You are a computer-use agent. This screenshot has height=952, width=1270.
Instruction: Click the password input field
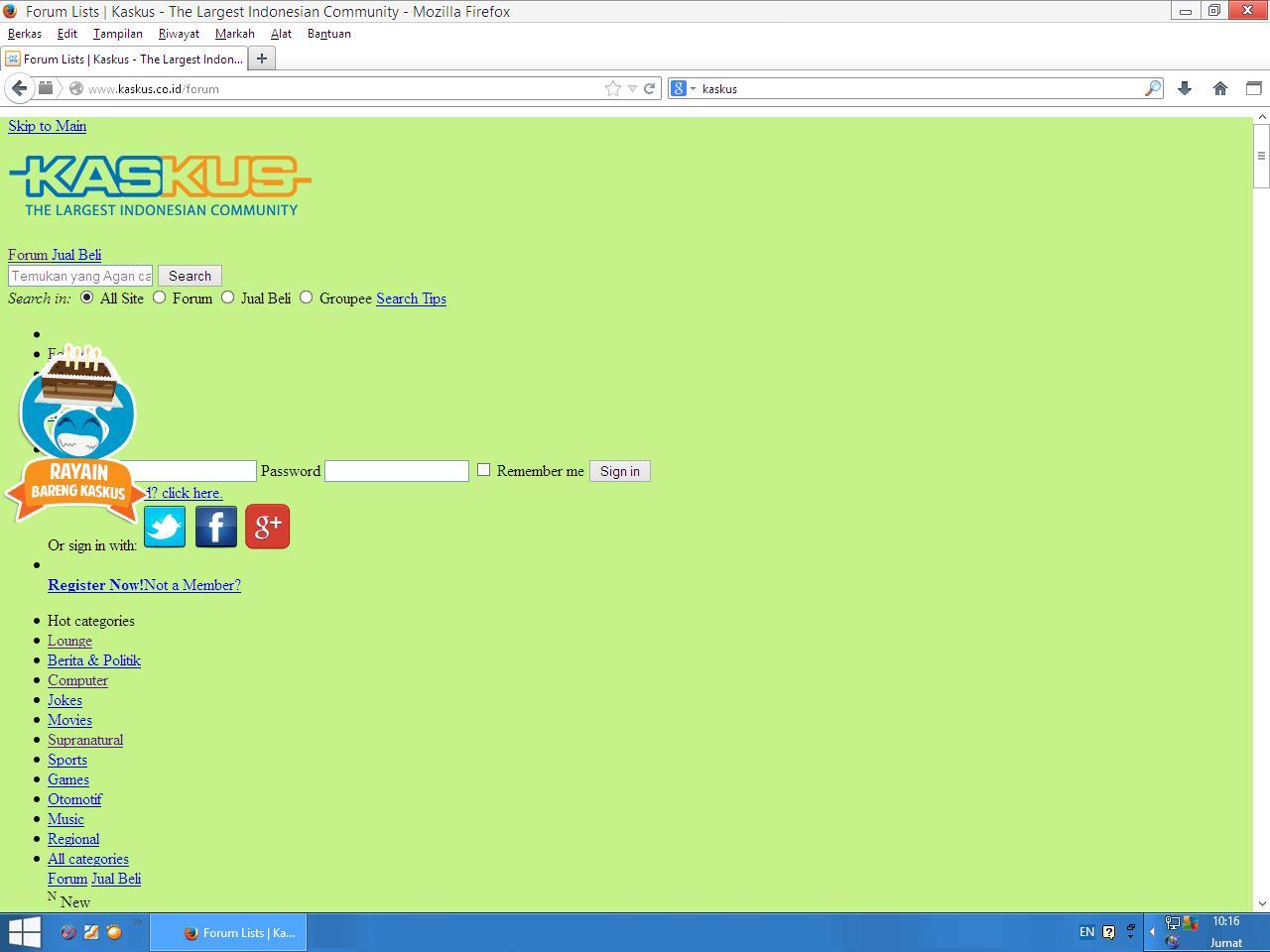click(x=396, y=471)
